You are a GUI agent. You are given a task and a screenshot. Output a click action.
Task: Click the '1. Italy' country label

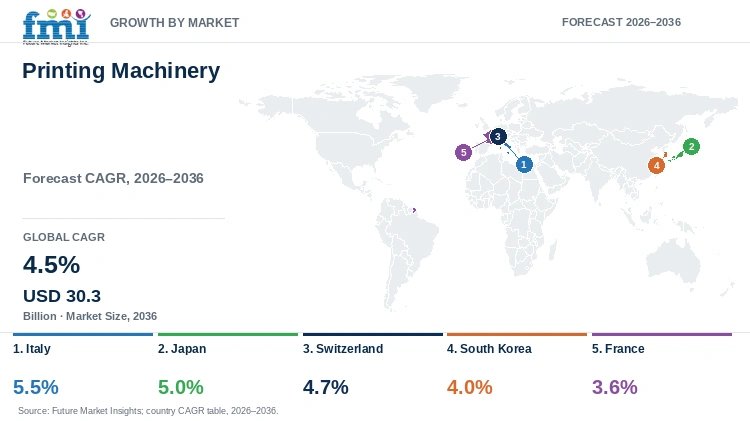click(32, 349)
